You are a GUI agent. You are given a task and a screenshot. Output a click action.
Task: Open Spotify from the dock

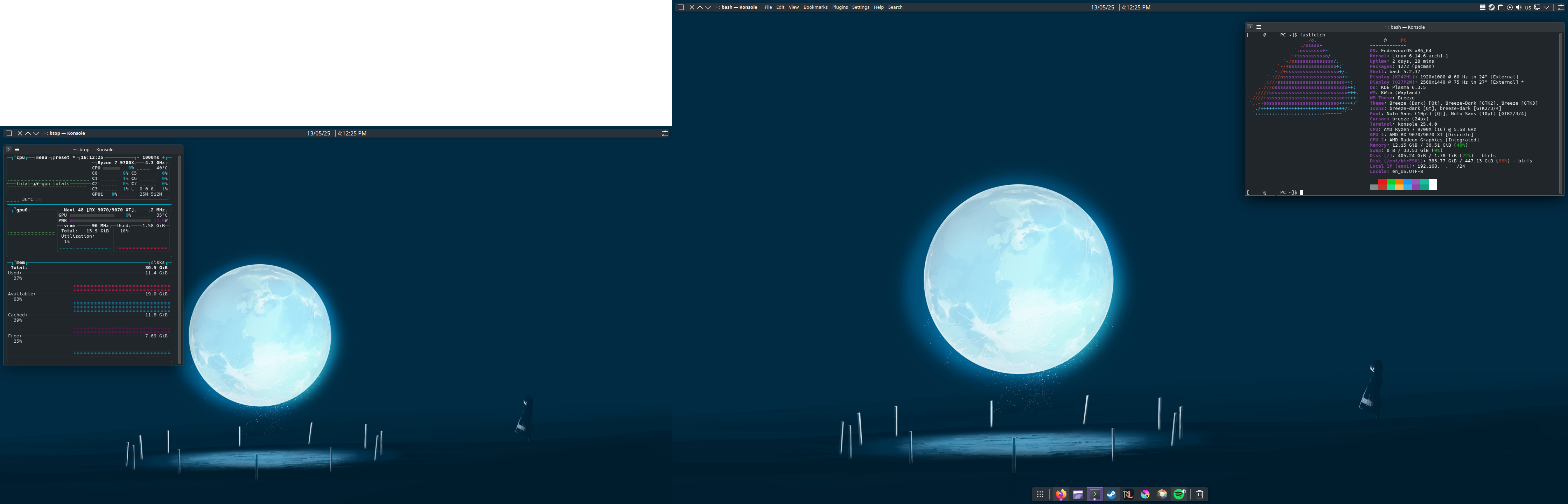click(1179, 494)
